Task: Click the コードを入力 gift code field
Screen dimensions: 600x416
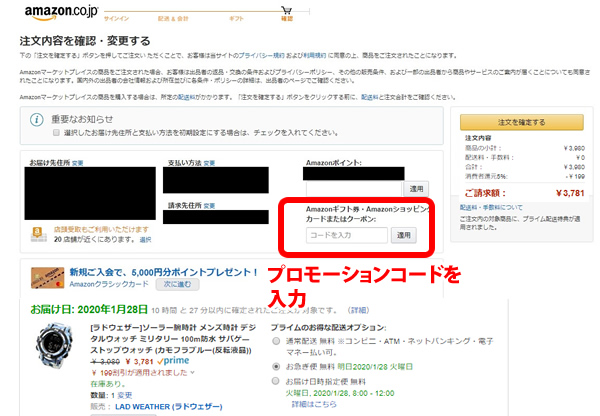Action: coord(347,235)
